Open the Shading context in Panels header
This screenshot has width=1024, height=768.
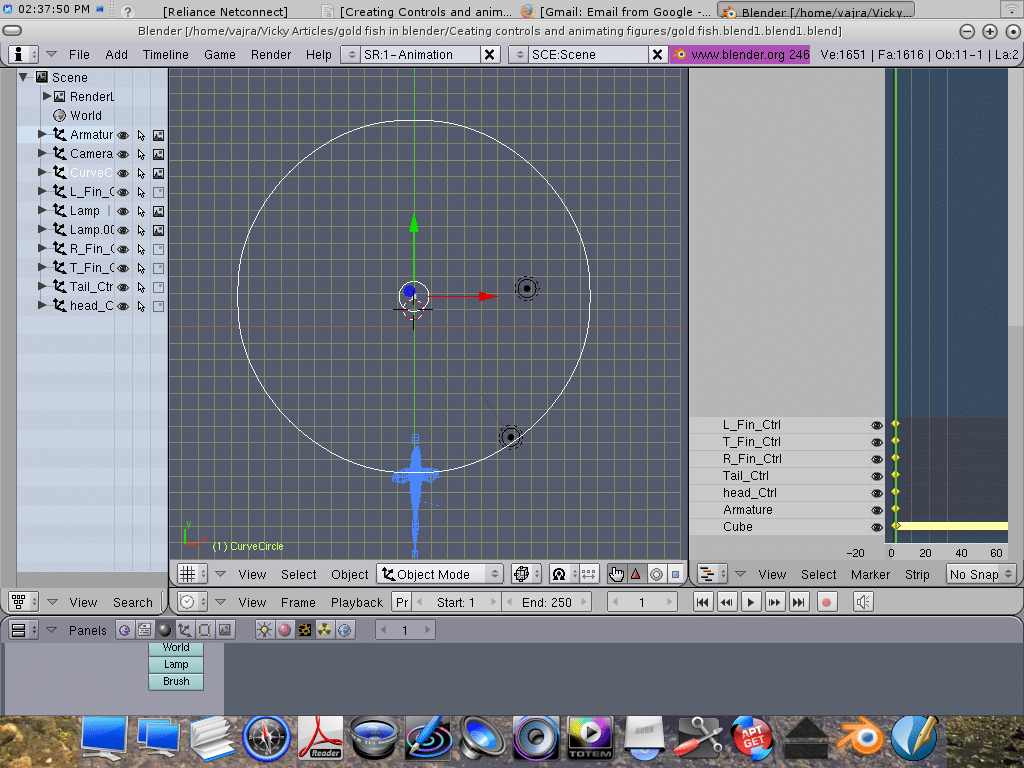[165, 630]
